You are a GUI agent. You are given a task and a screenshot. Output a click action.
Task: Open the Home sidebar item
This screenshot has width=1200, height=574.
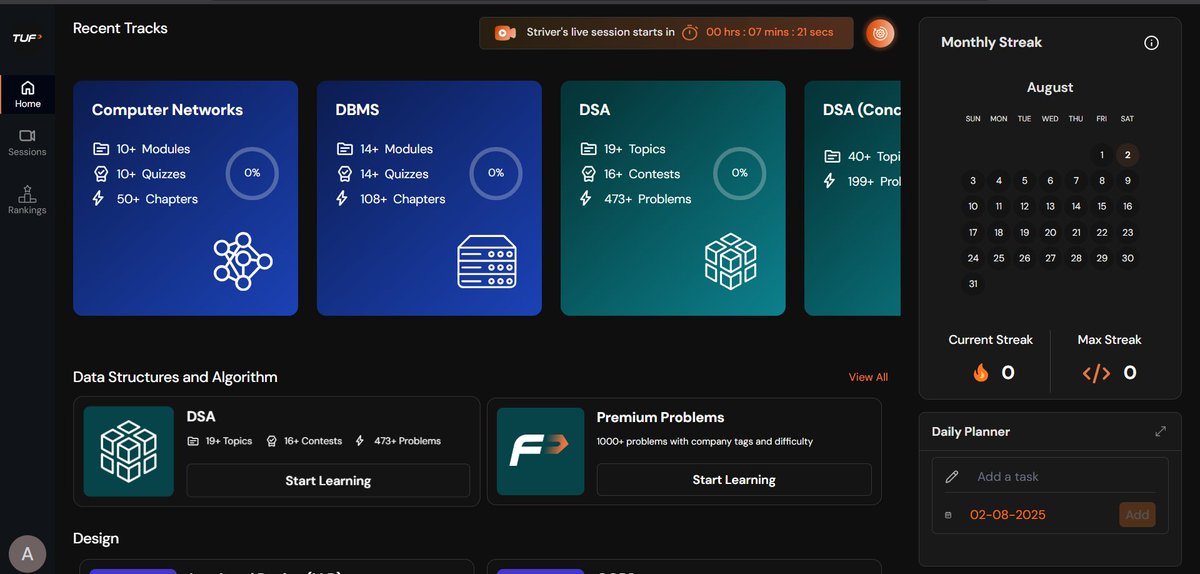[x=28, y=94]
